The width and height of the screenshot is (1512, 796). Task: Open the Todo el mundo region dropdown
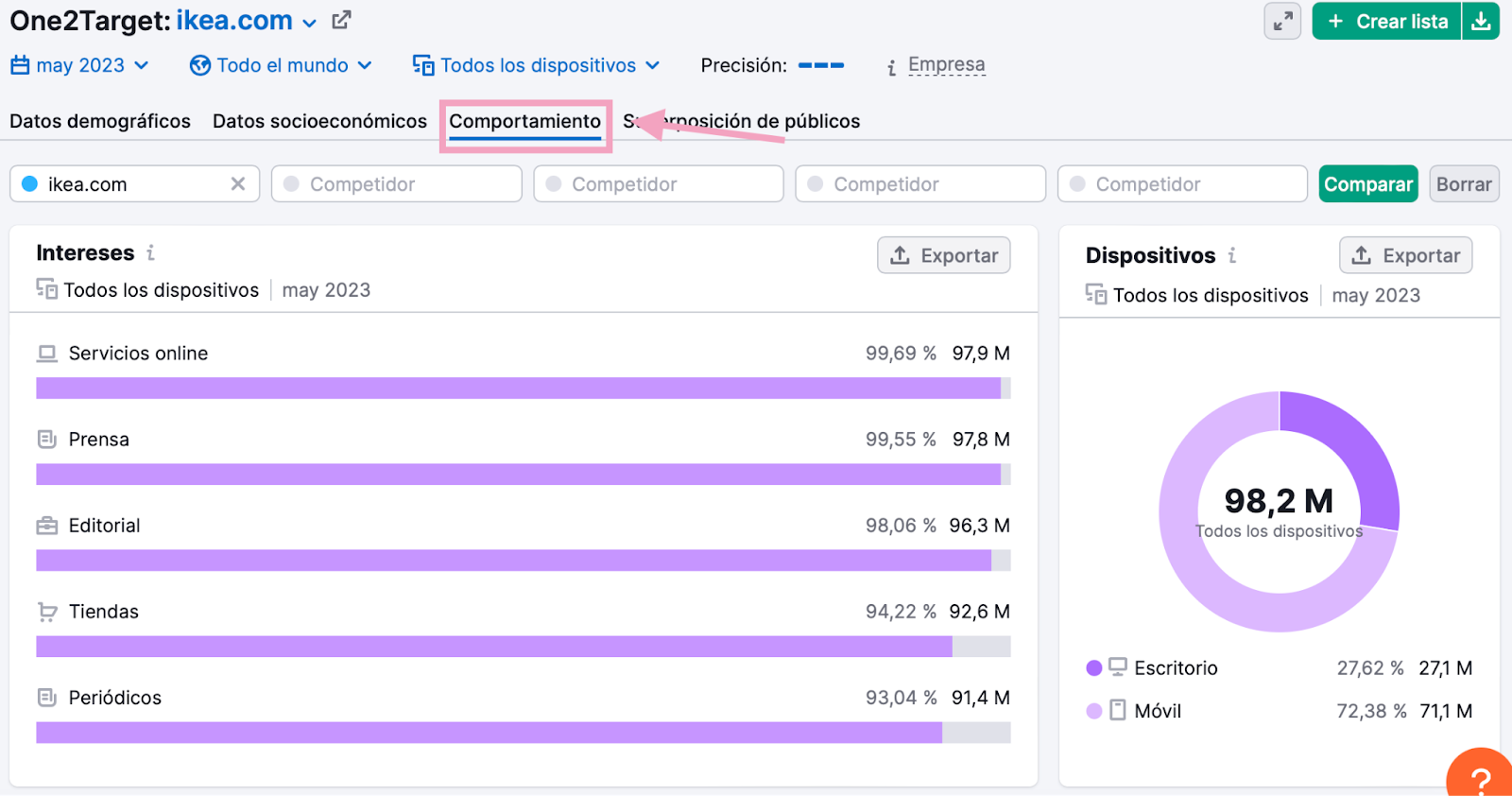(282, 65)
